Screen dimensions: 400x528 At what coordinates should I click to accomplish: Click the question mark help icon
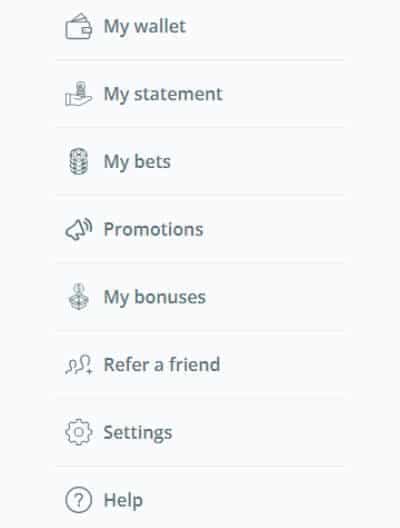(x=78, y=500)
